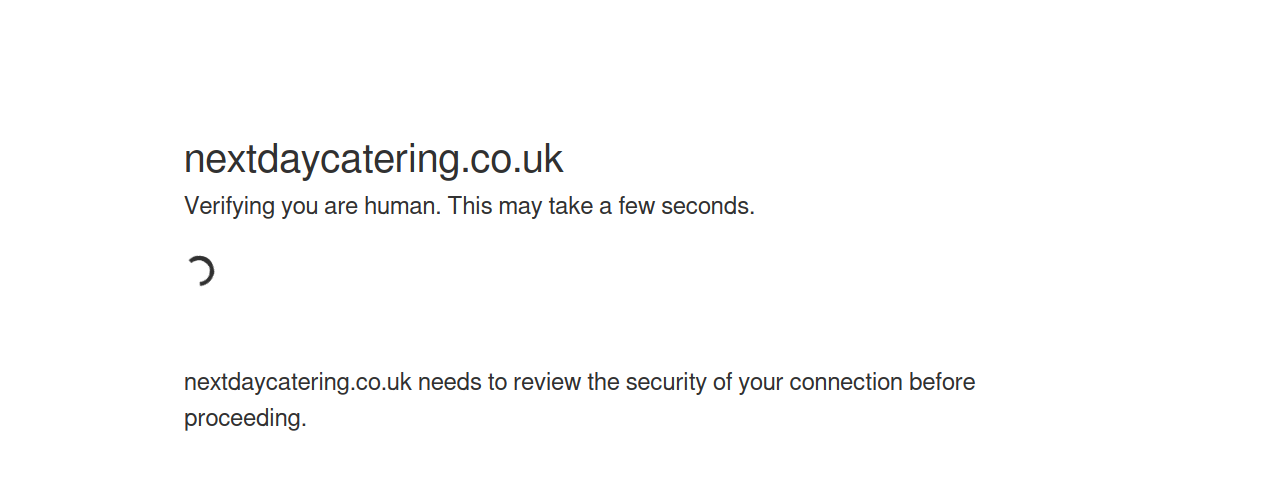Click the "This may take a few seconds." sentence
Viewport: 1280px width, 480px height.
click(602, 207)
